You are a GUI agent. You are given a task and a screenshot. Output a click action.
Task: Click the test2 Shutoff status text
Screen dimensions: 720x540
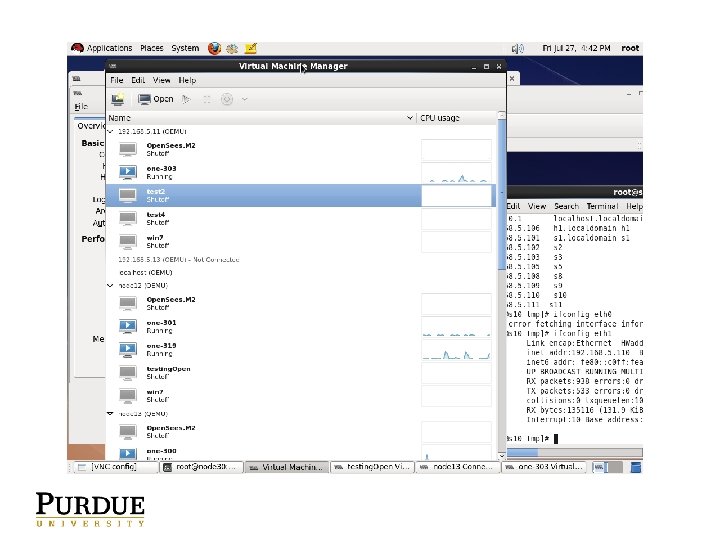coord(158,200)
